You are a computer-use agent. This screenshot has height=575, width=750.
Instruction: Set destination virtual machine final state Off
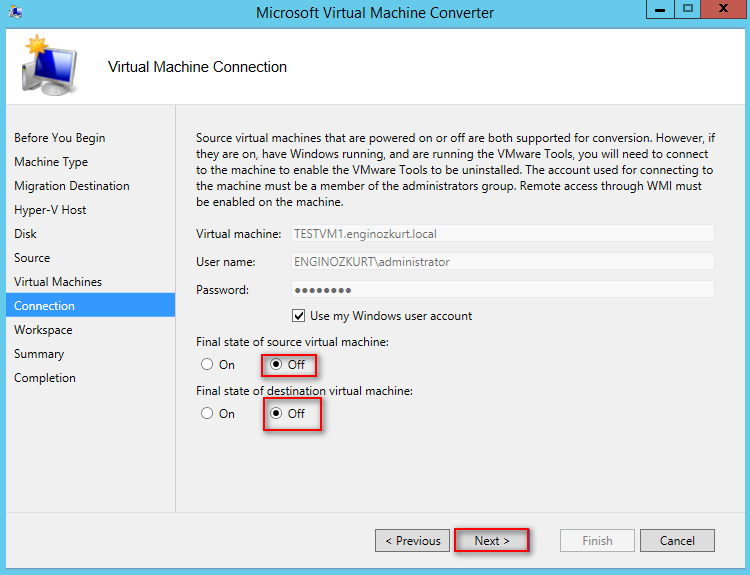pos(276,413)
